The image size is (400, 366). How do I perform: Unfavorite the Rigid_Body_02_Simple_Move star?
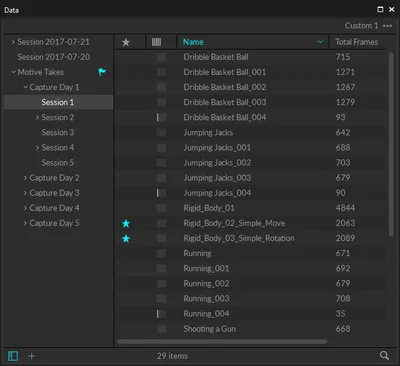click(x=126, y=223)
